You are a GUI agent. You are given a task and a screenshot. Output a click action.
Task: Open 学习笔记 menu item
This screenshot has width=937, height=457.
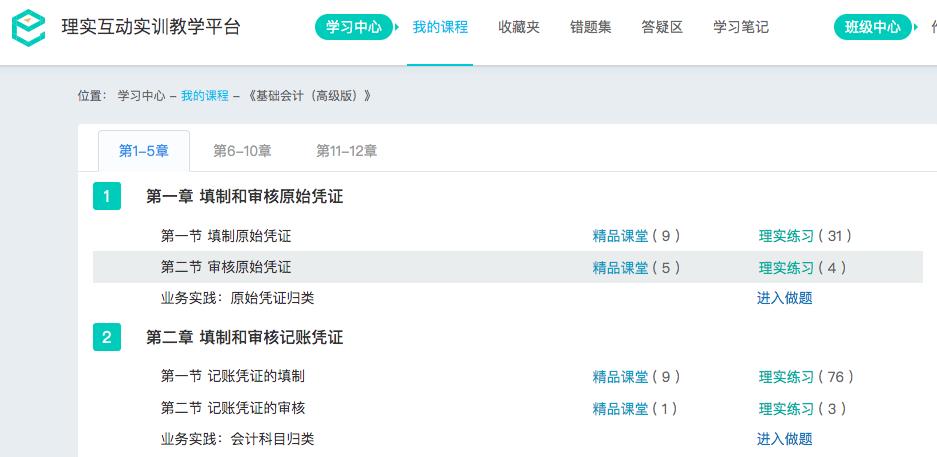[x=741, y=27]
